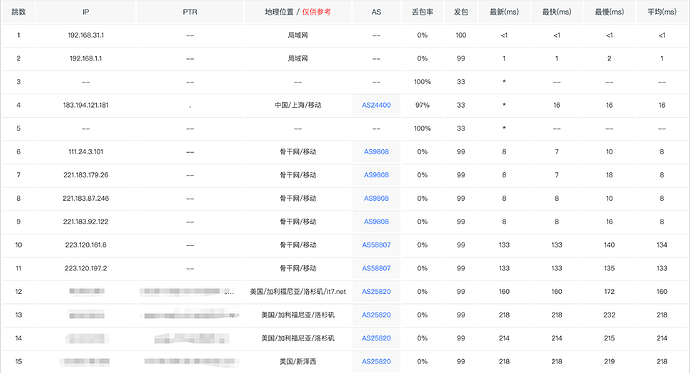Screen dimensions: 690x373
Task: Click the AS25820 link in hop 13
Action: 376,315
